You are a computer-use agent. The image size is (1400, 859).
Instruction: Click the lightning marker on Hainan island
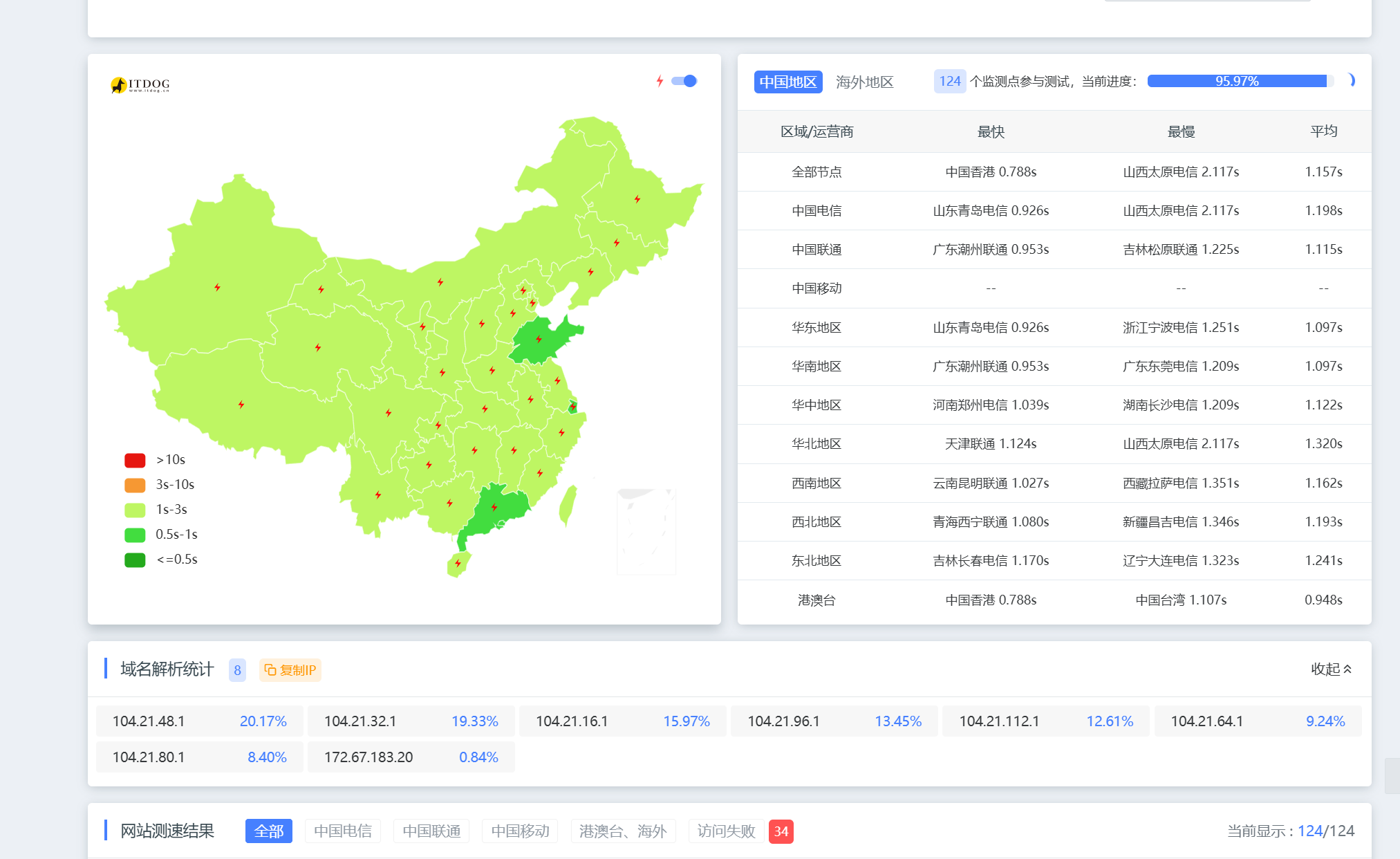pyautogui.click(x=458, y=564)
